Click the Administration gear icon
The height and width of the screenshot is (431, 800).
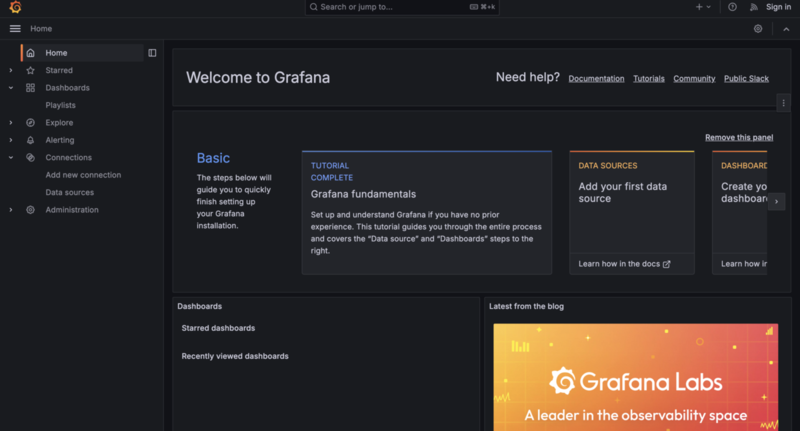click(x=31, y=210)
